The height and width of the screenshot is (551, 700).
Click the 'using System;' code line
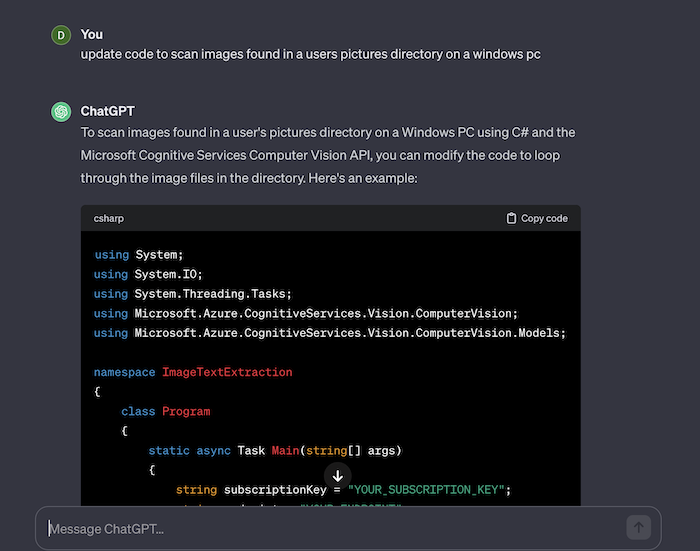(x=139, y=255)
